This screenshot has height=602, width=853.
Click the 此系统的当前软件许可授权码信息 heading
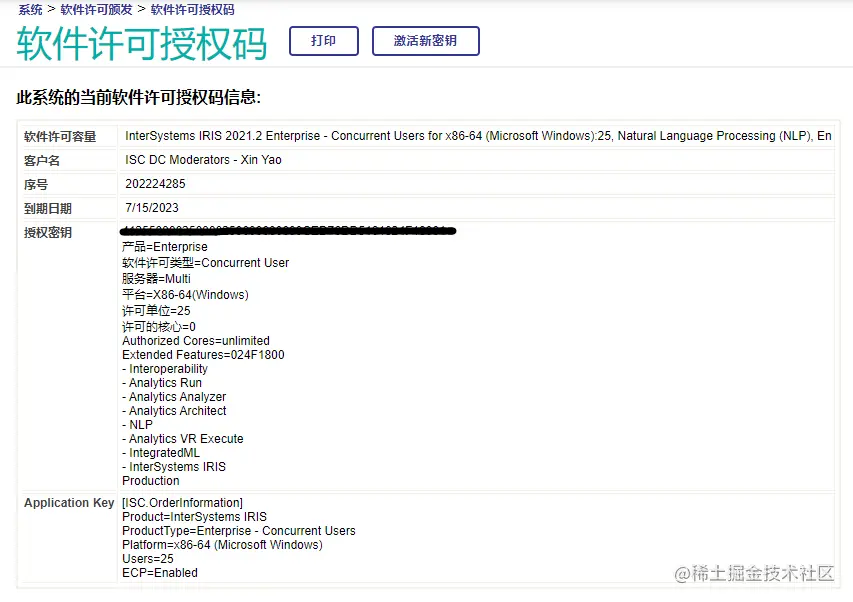click(139, 98)
